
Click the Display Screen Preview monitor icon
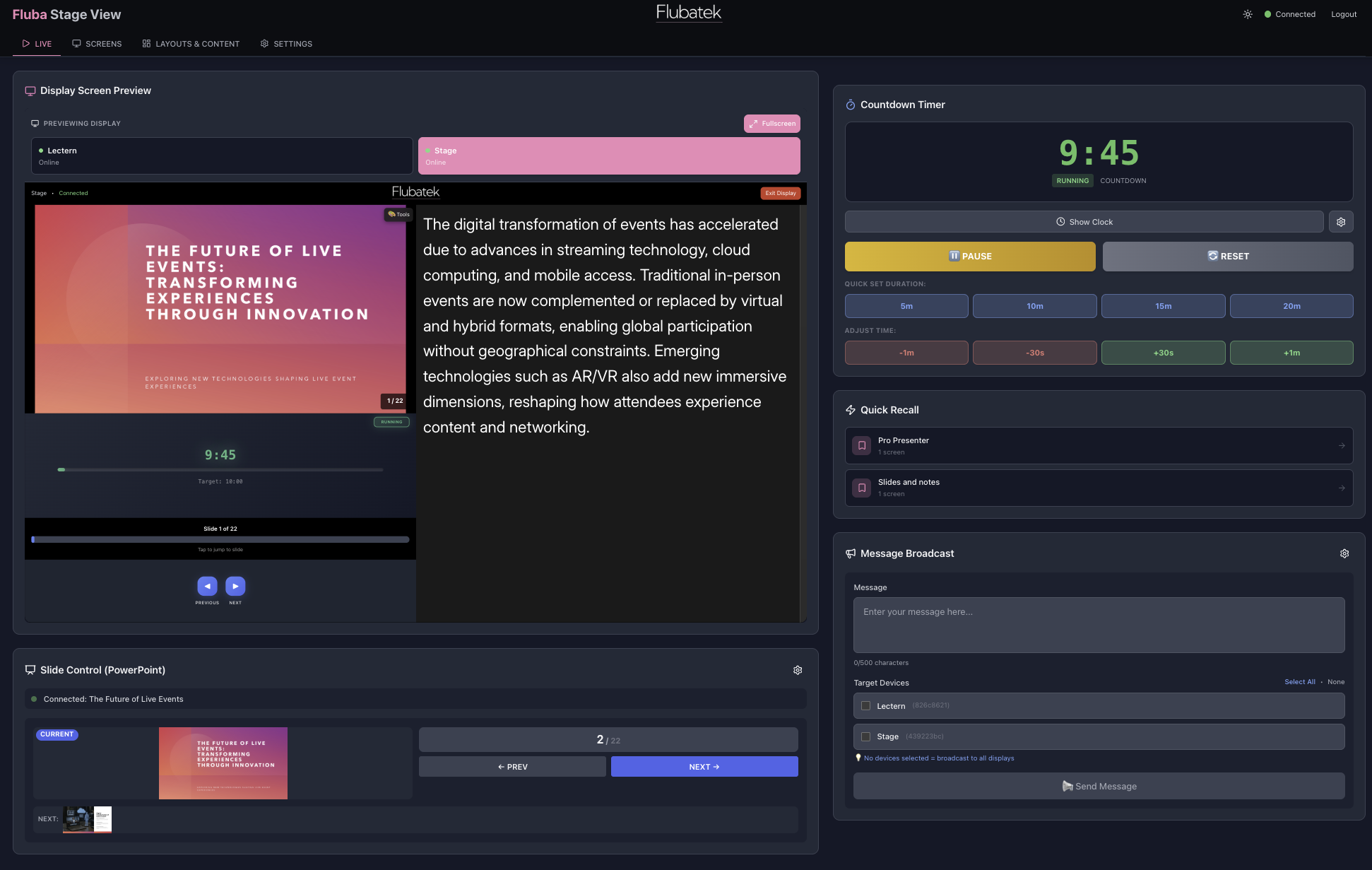pos(30,90)
